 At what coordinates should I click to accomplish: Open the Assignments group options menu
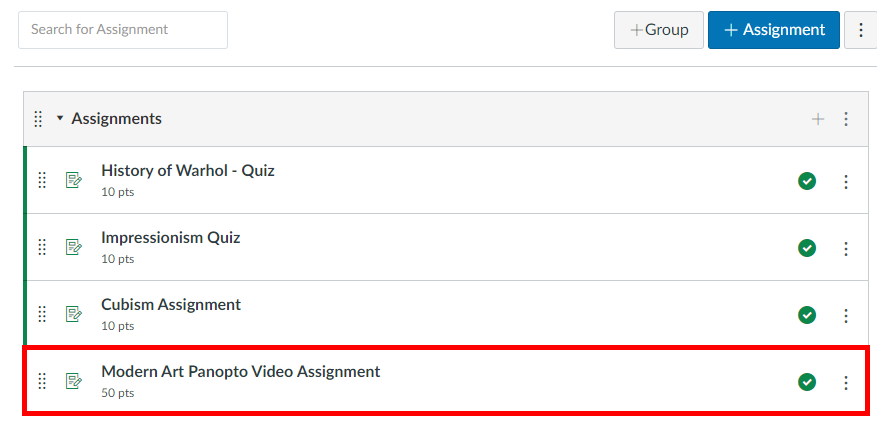tap(846, 119)
